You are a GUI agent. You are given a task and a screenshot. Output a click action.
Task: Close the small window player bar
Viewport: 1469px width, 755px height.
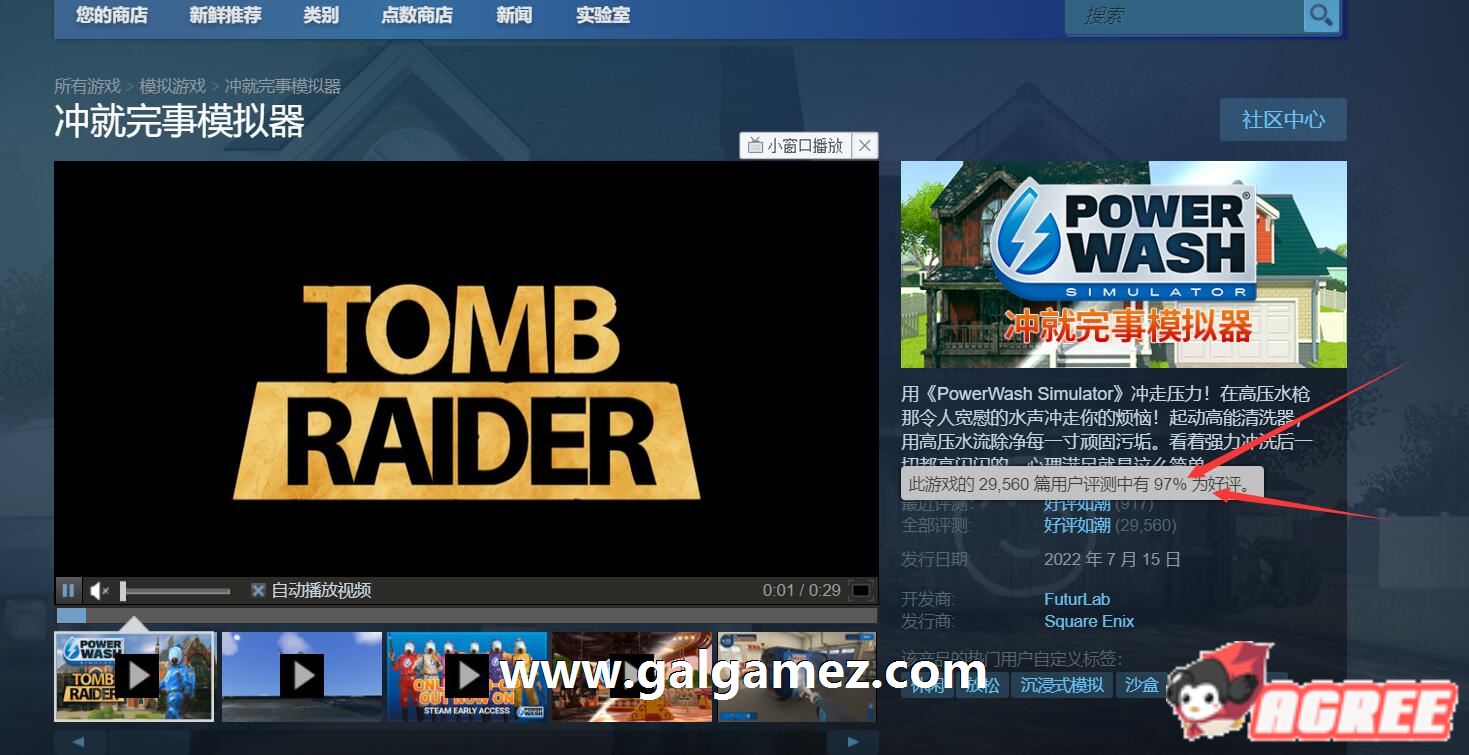point(865,146)
